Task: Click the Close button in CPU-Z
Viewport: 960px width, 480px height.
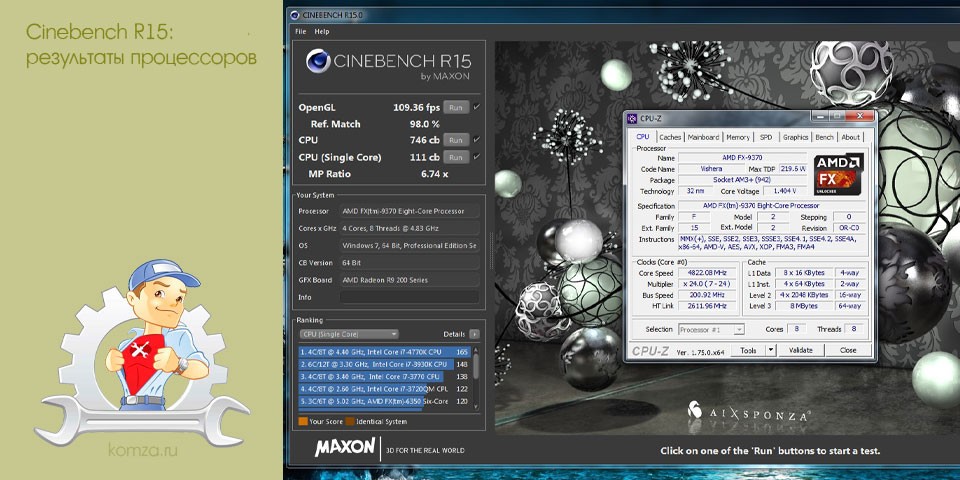Action: 848,350
